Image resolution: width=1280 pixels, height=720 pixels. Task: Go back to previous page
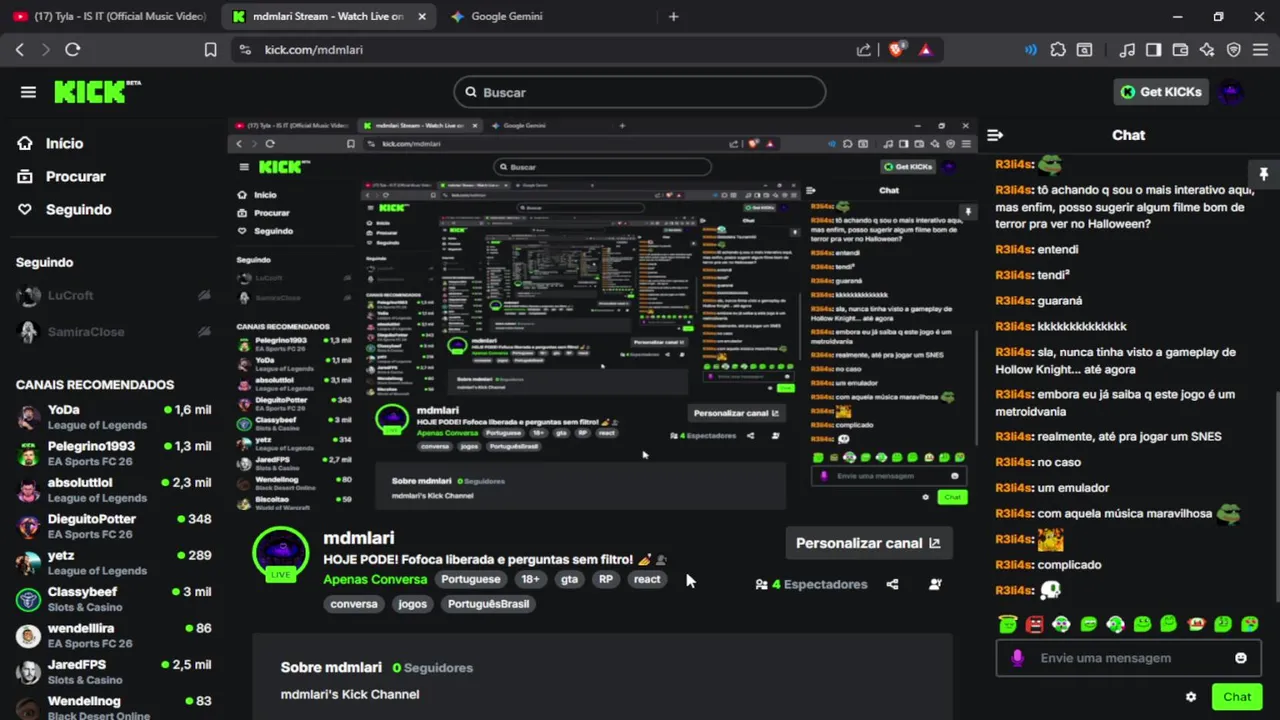(19, 49)
